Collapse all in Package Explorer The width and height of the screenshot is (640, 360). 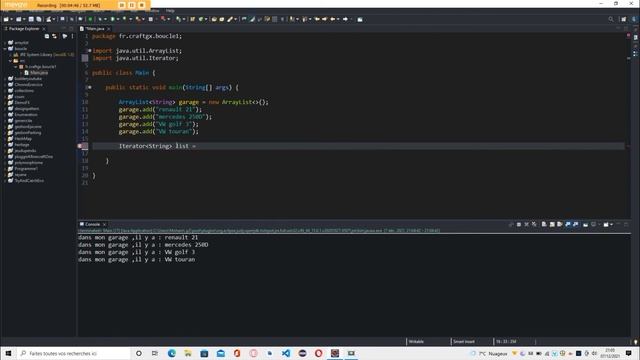click(x=47, y=36)
